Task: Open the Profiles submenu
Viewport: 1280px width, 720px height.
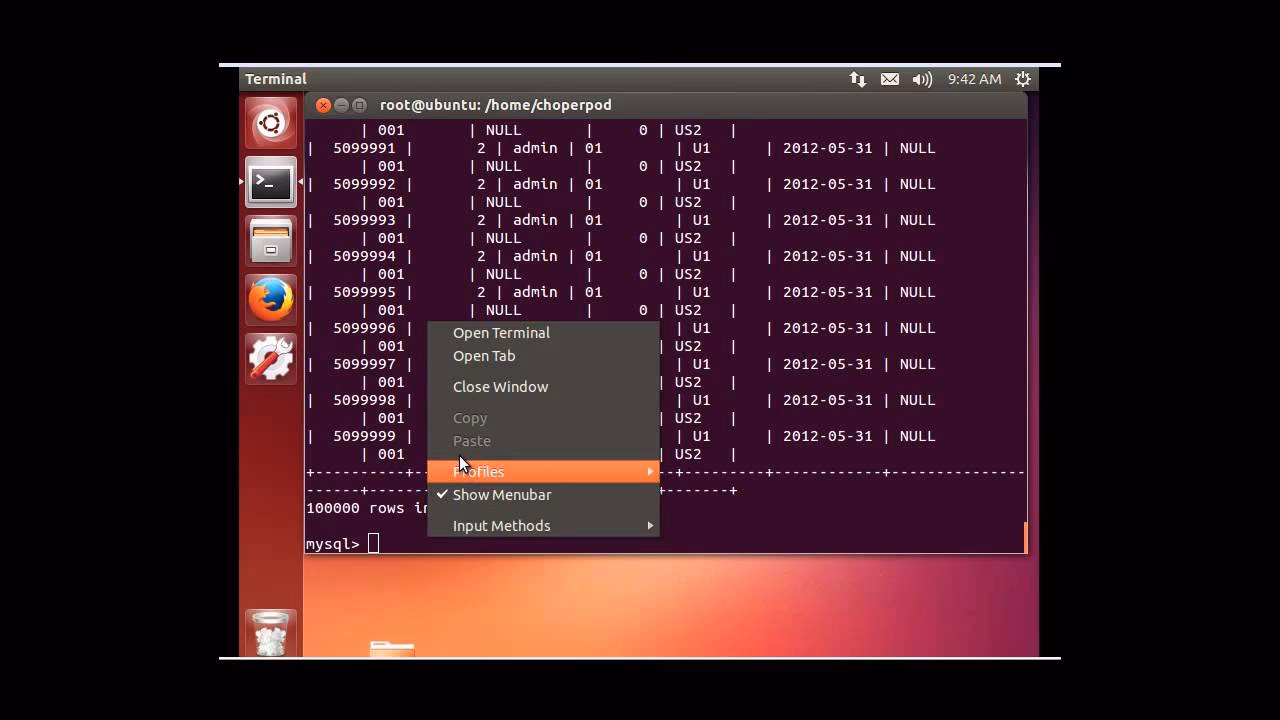Action: tap(543, 472)
